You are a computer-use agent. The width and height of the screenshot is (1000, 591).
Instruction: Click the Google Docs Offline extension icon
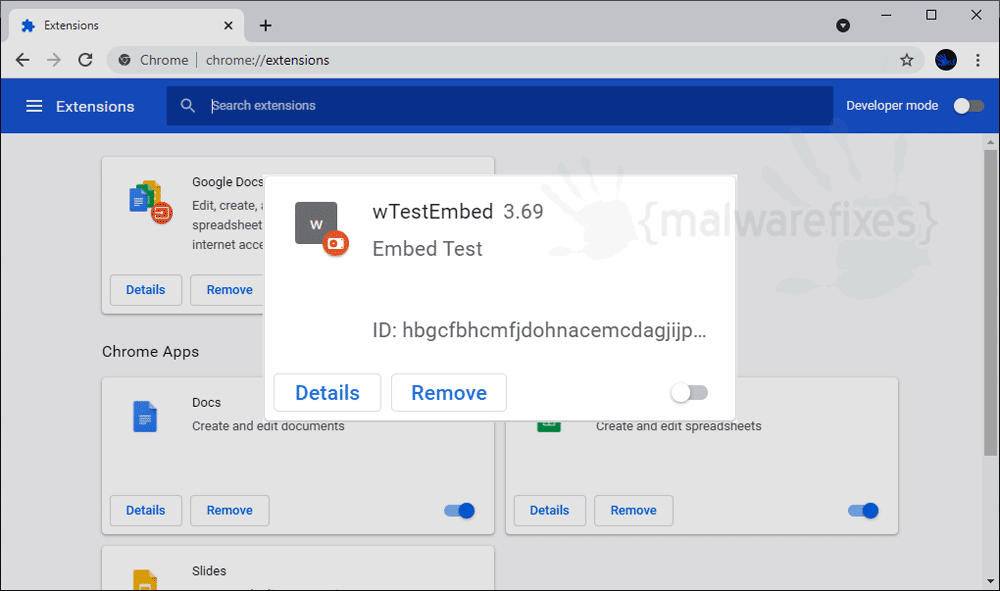[151, 201]
